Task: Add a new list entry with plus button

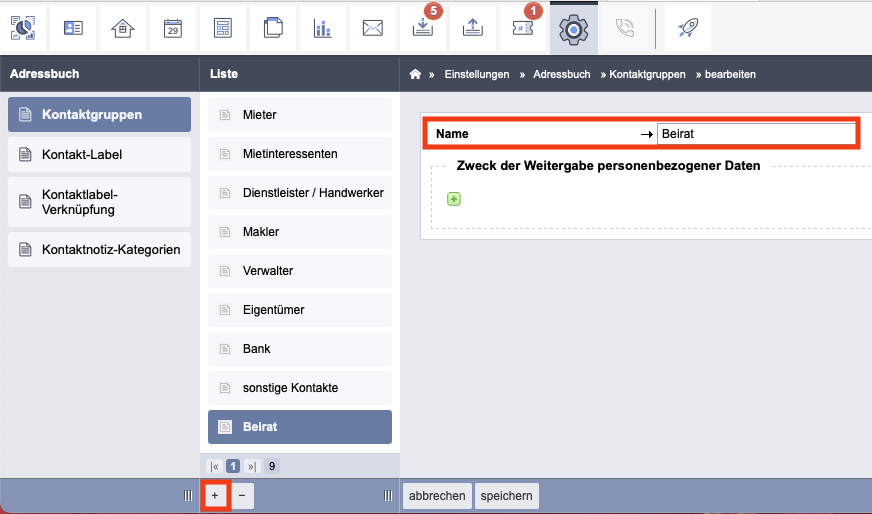Action: [x=215, y=496]
